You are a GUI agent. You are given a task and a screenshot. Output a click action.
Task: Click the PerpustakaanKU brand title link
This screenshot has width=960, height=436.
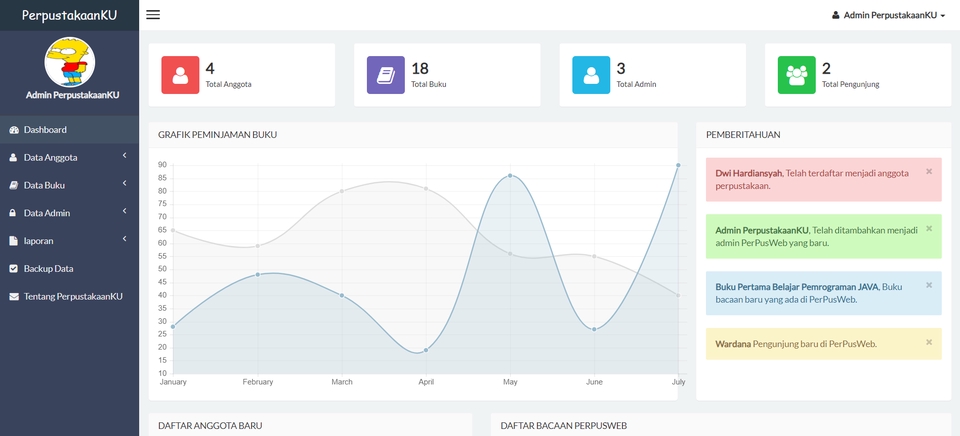(69, 15)
